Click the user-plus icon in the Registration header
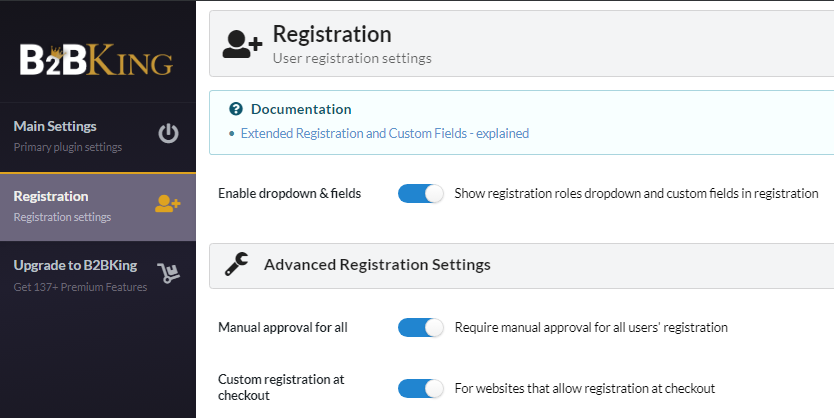 click(x=242, y=44)
